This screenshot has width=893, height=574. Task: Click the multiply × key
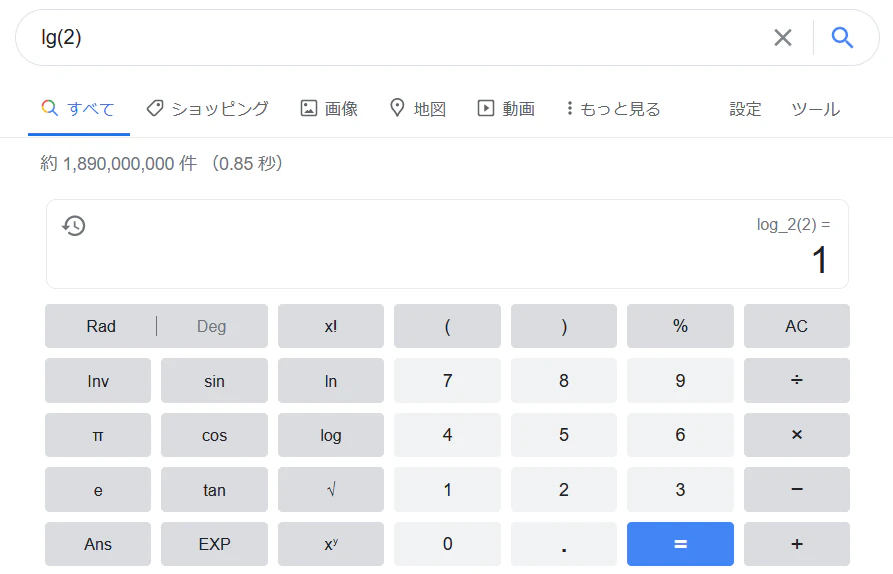pos(796,435)
